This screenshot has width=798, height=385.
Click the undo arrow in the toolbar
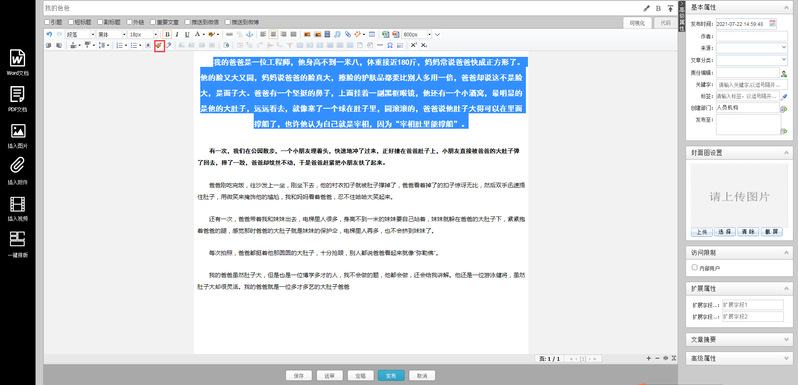pyautogui.click(x=49, y=35)
